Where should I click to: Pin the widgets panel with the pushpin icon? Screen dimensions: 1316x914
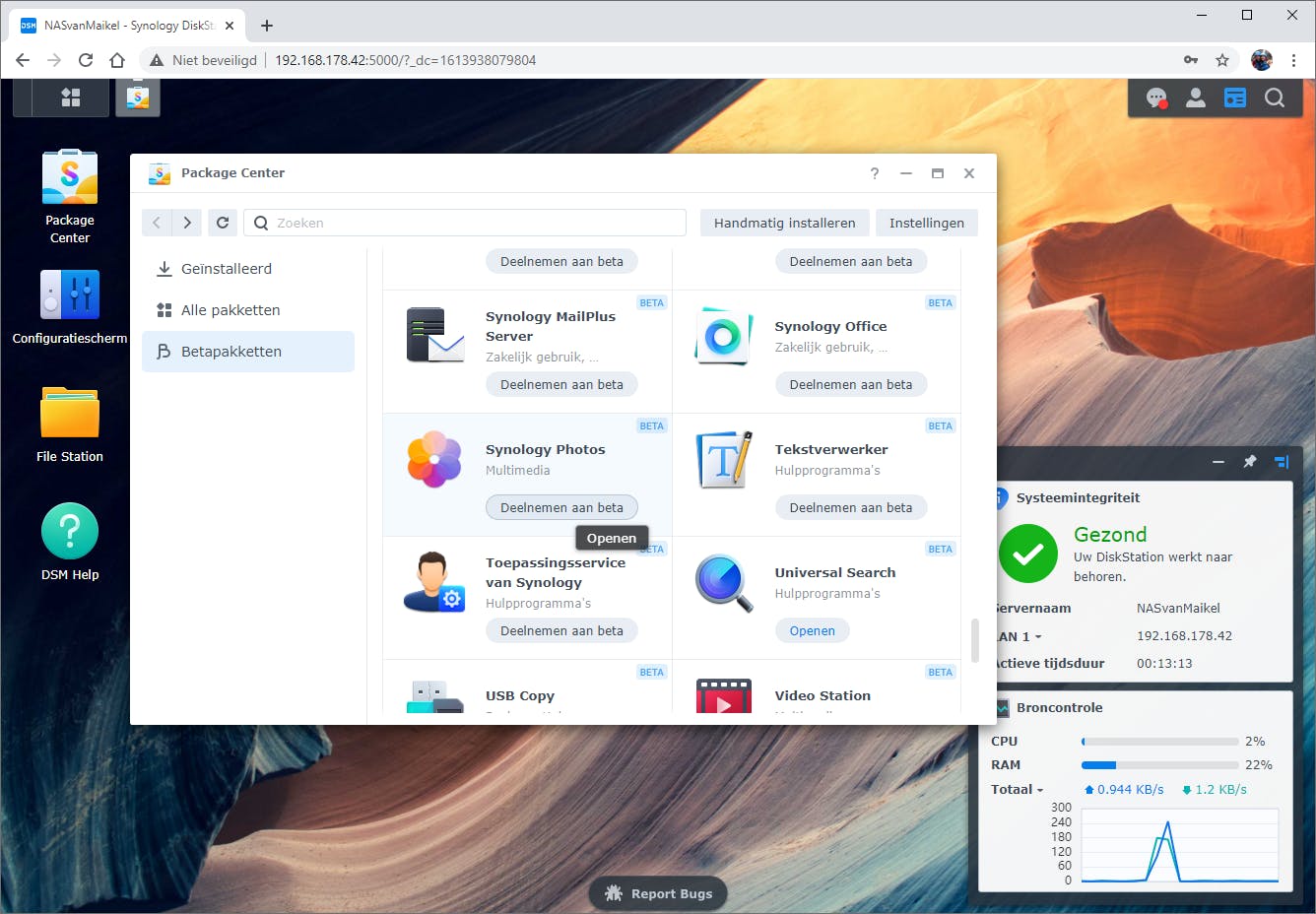[1250, 461]
